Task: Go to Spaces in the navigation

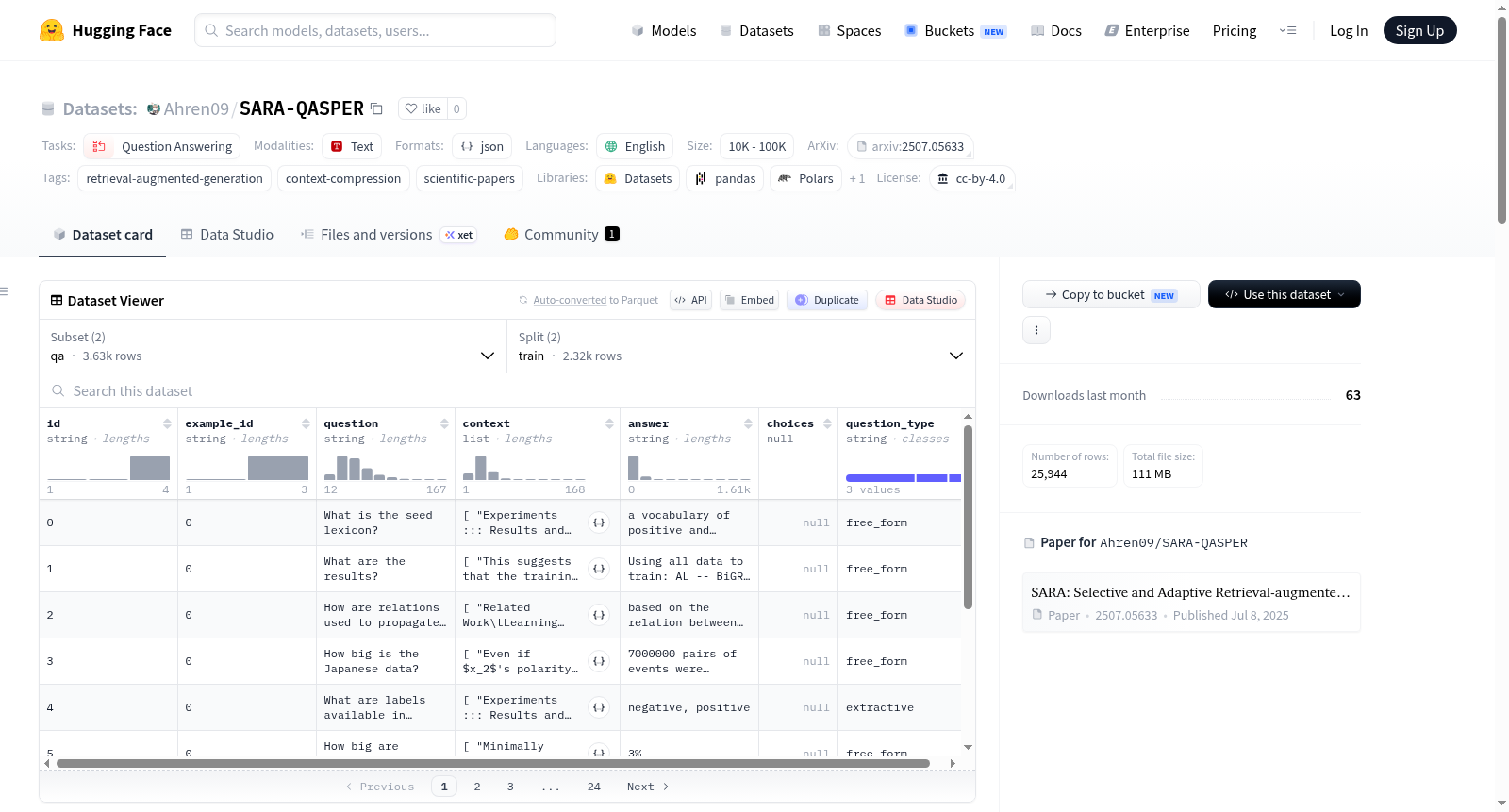Action: 850,30
